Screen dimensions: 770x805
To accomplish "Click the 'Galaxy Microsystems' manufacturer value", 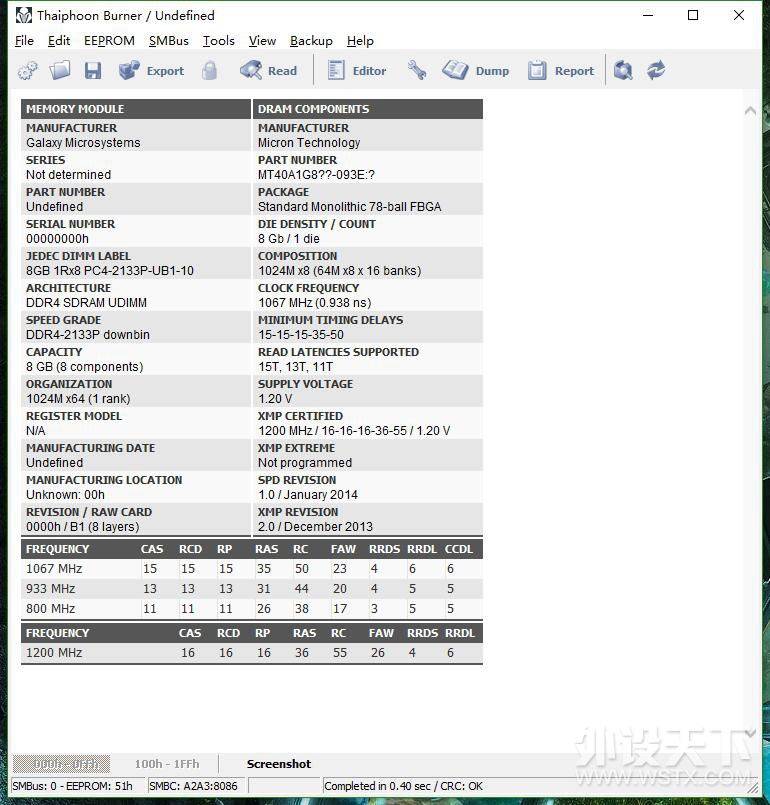I will coord(83,143).
